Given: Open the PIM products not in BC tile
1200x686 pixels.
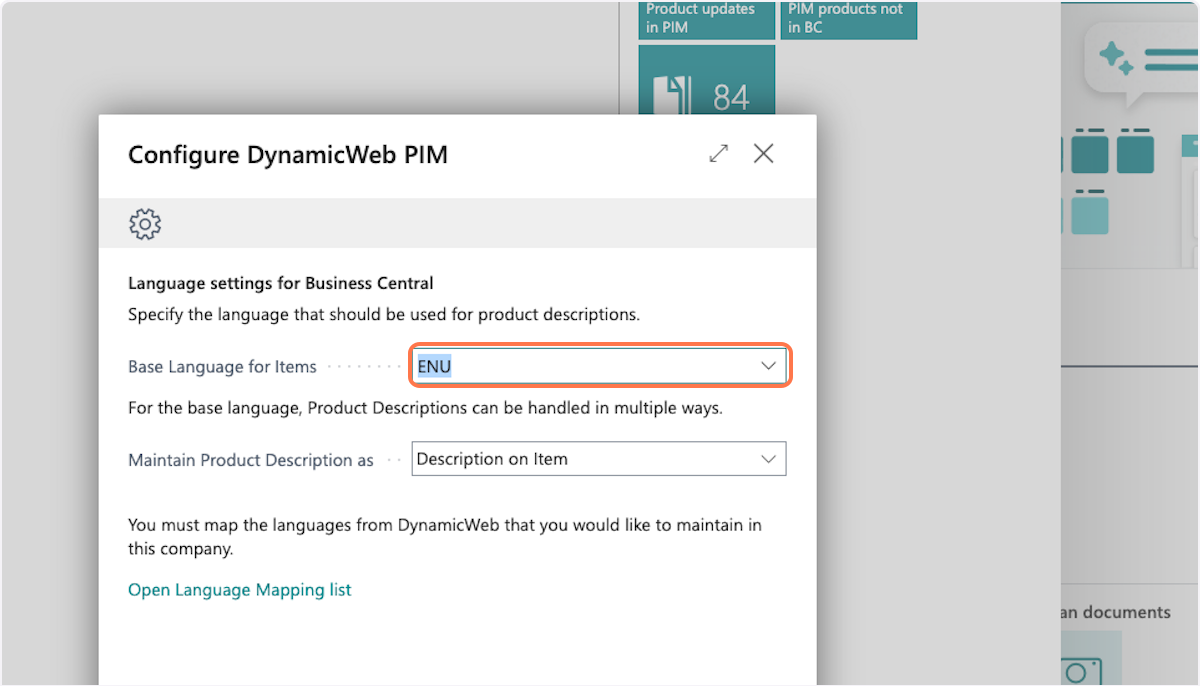Looking at the screenshot, I should coord(848,19).
